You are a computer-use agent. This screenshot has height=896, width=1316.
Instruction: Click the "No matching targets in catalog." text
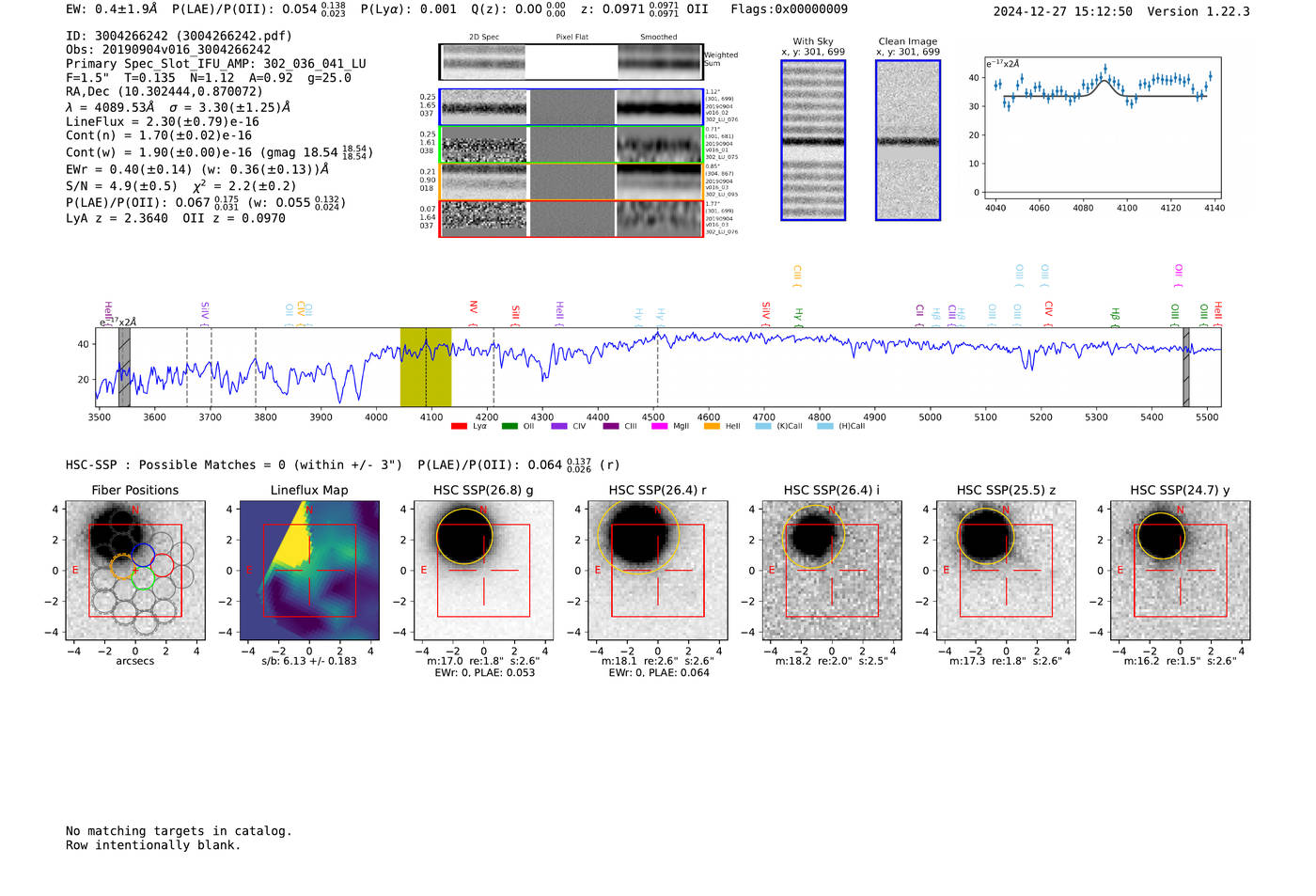pos(179,831)
